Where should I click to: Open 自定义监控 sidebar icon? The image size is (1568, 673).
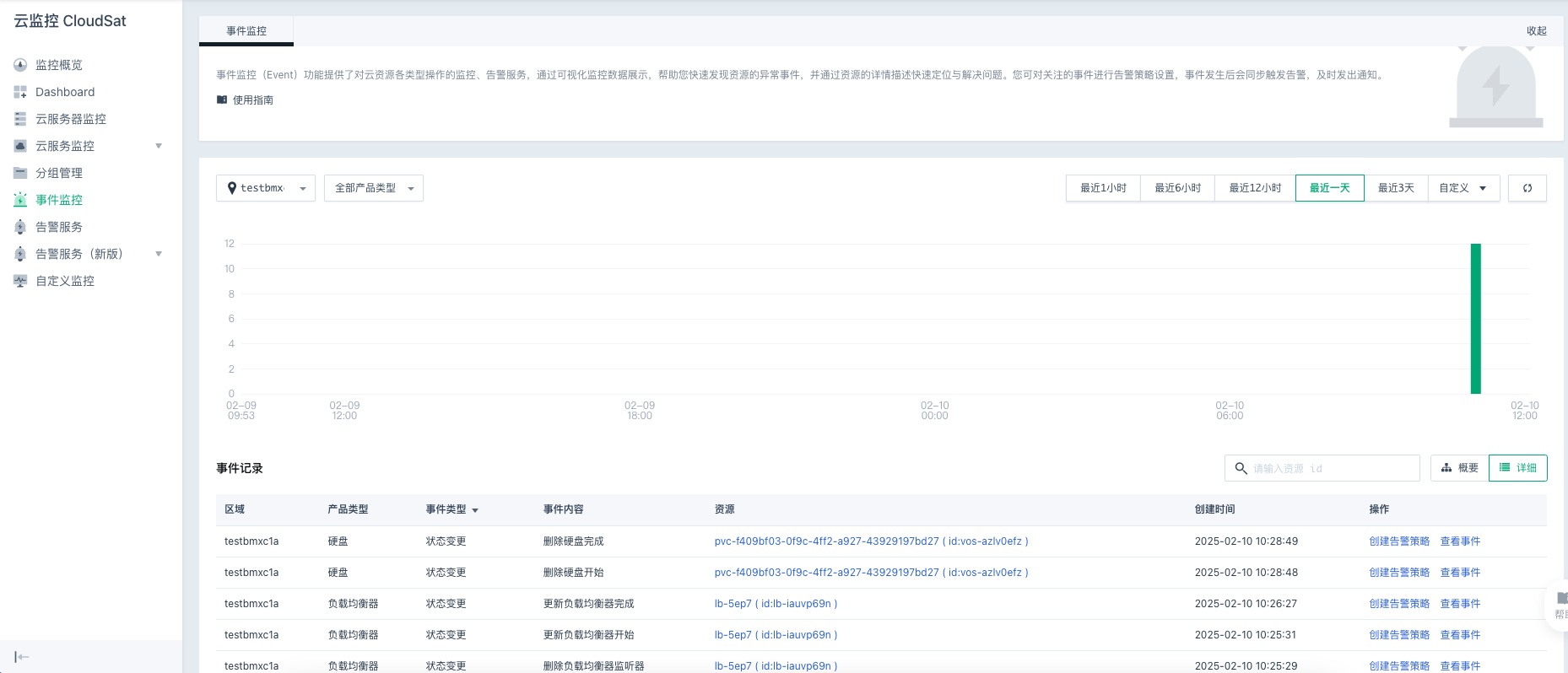20,281
